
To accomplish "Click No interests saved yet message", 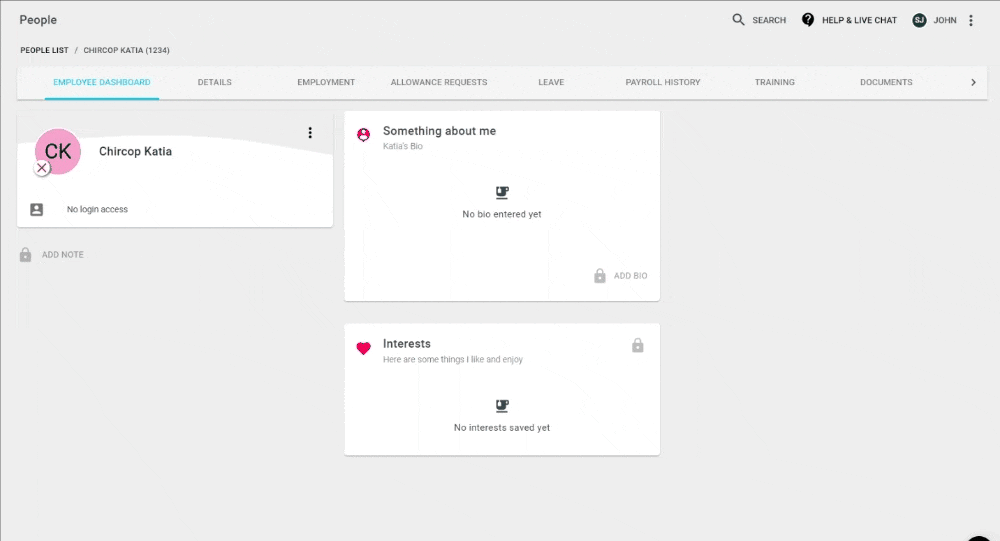I will tap(502, 427).
